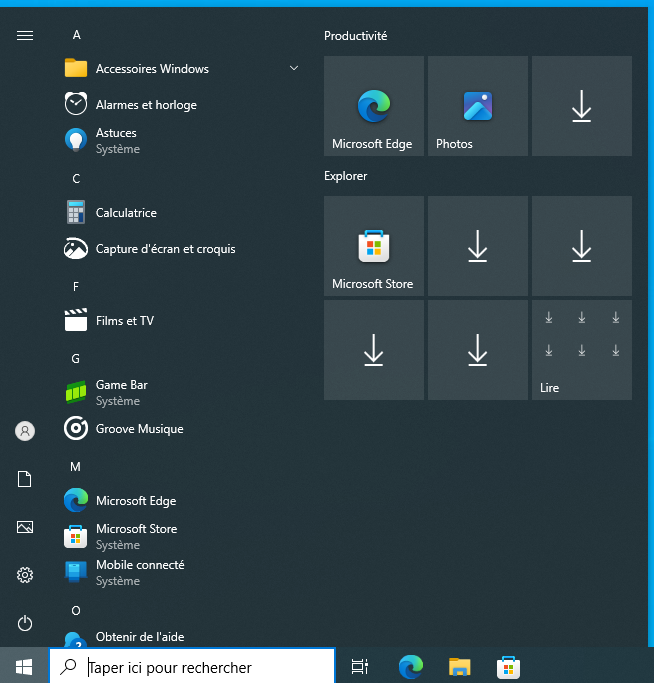654x683 pixels.
Task: Launch Alarmes et horloge
Action: click(x=182, y=105)
